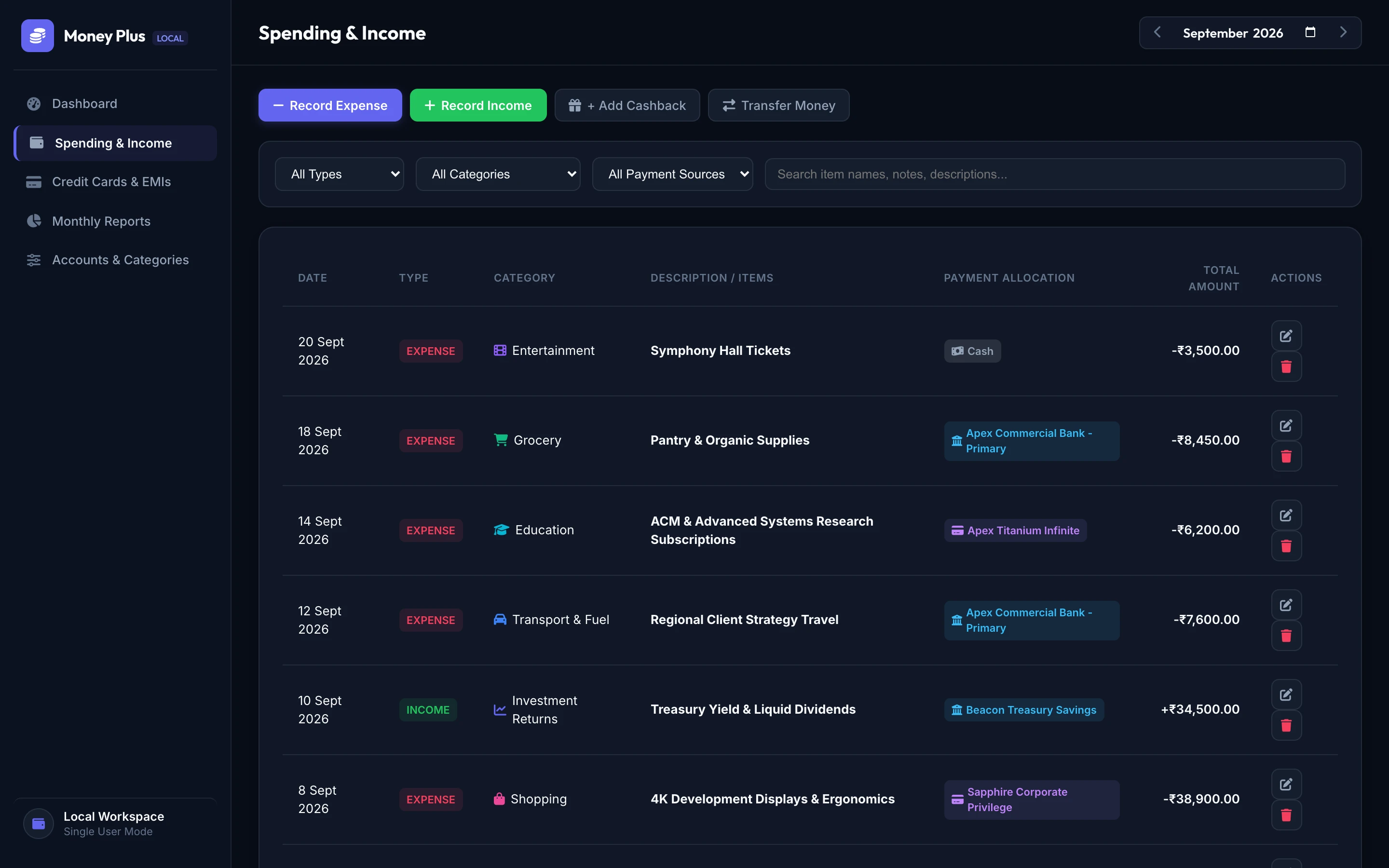
Task: Edit the ACM Research Subscriptions entry
Action: tap(1286, 515)
